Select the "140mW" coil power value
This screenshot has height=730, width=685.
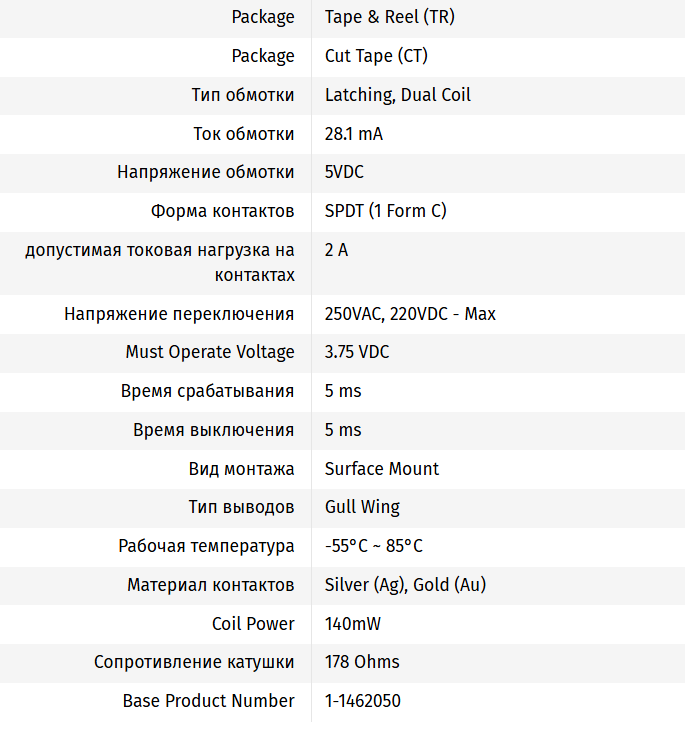352,624
